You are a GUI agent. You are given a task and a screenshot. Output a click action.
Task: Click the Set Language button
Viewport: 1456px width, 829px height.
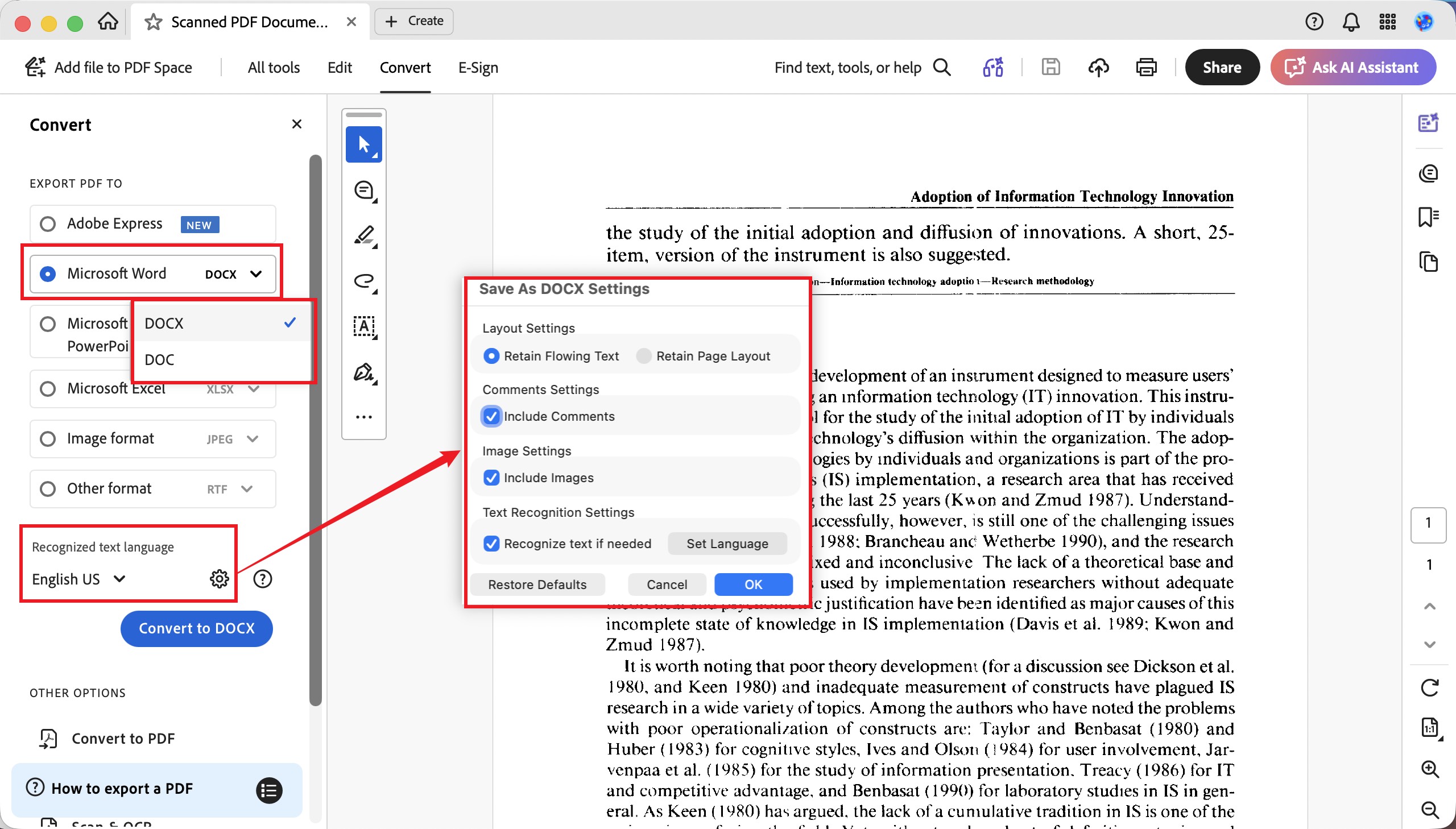pos(727,544)
